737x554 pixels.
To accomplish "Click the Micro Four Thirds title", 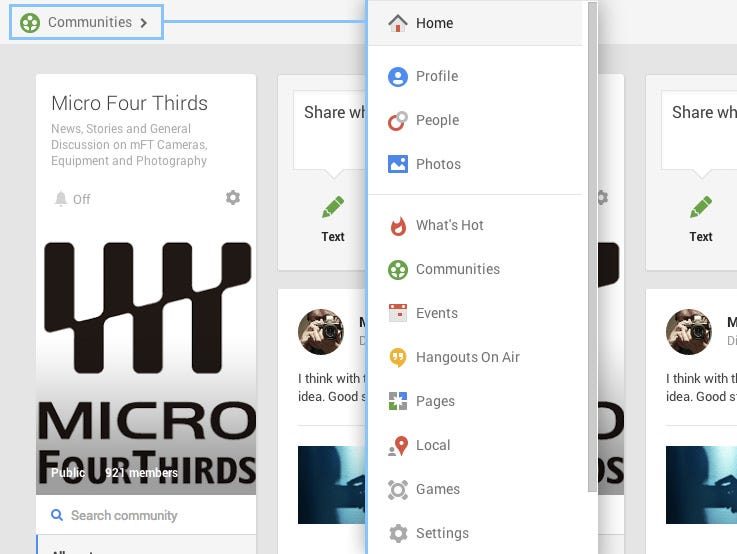I will click(129, 103).
